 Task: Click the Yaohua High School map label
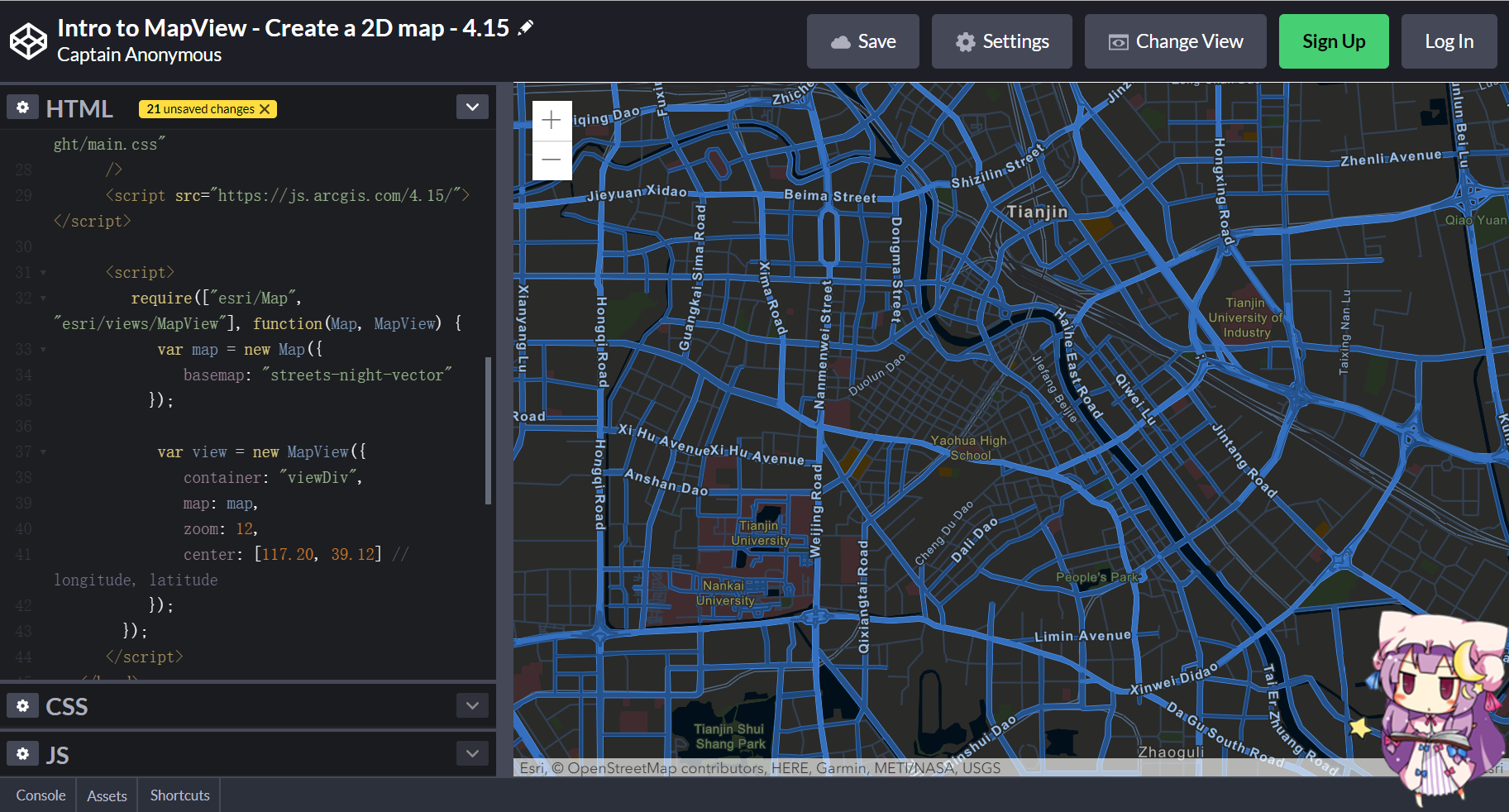[969, 448]
